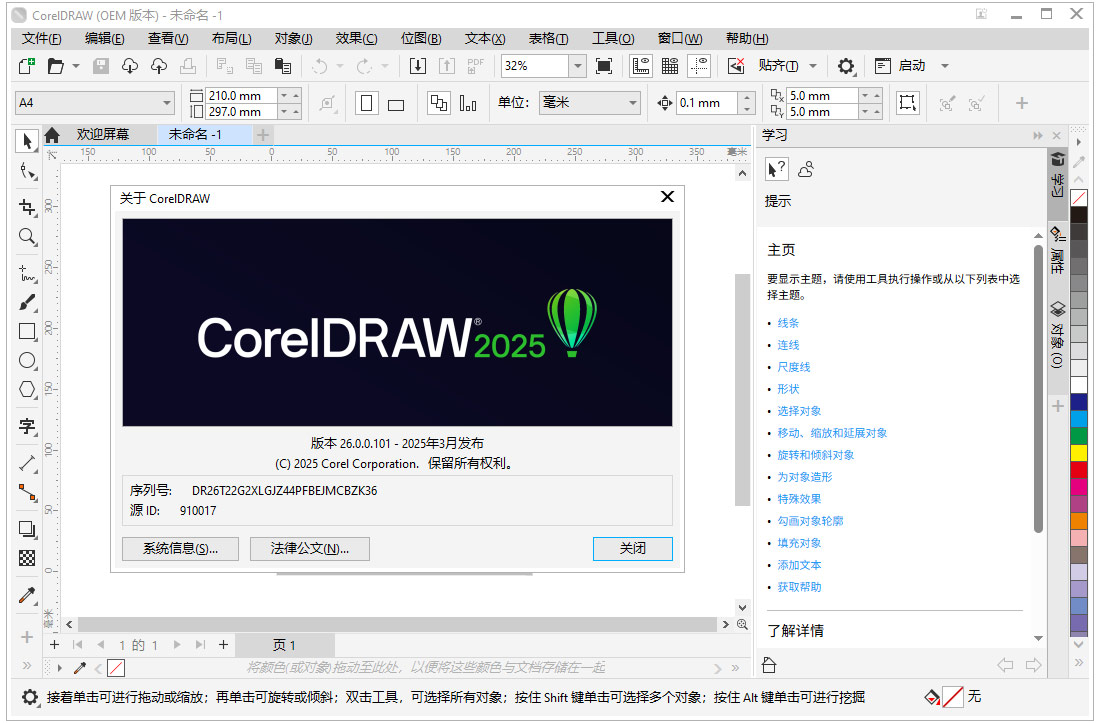
Task: Toggle the Current page layout button
Action: [468, 104]
